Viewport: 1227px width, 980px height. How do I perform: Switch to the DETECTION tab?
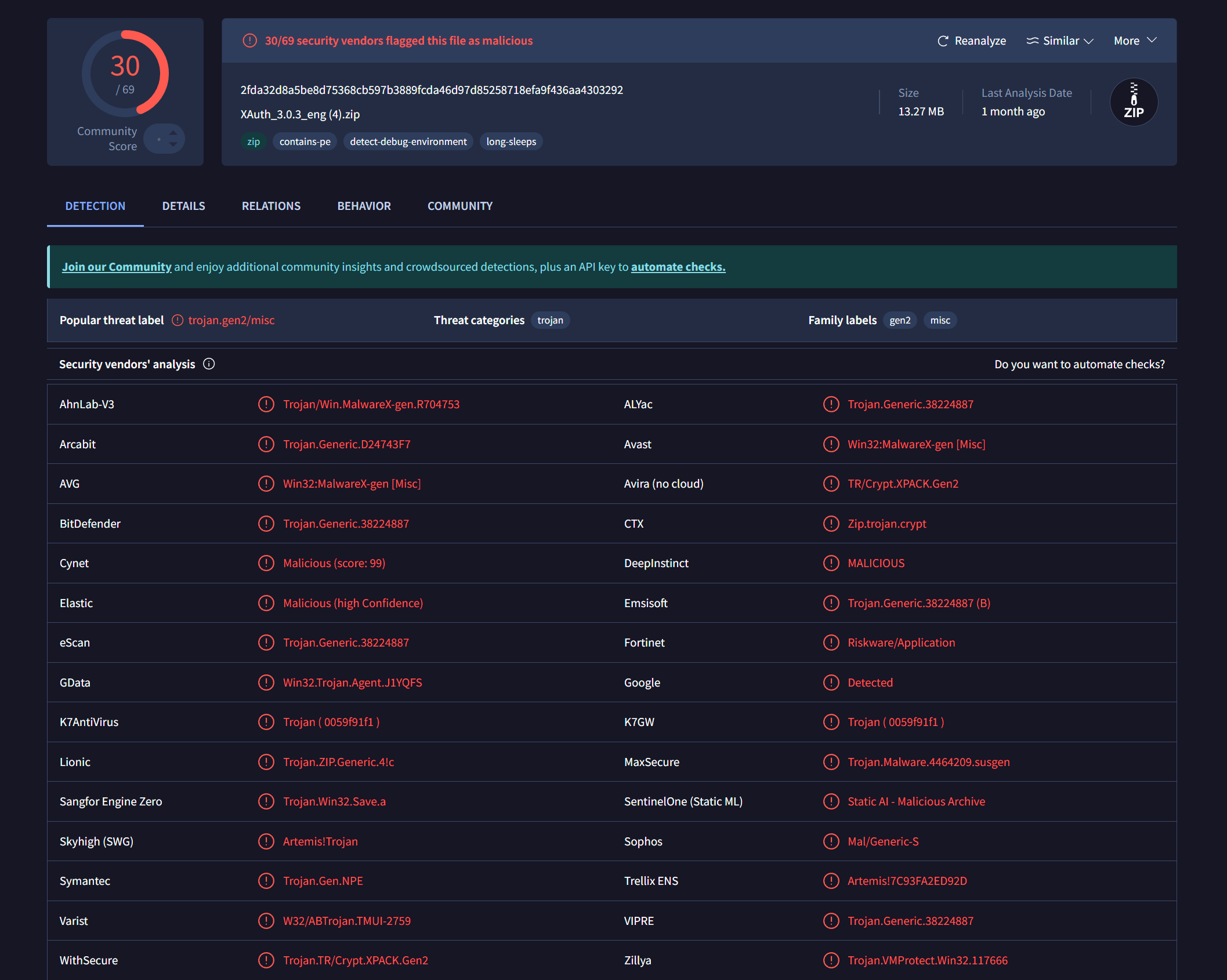95,206
